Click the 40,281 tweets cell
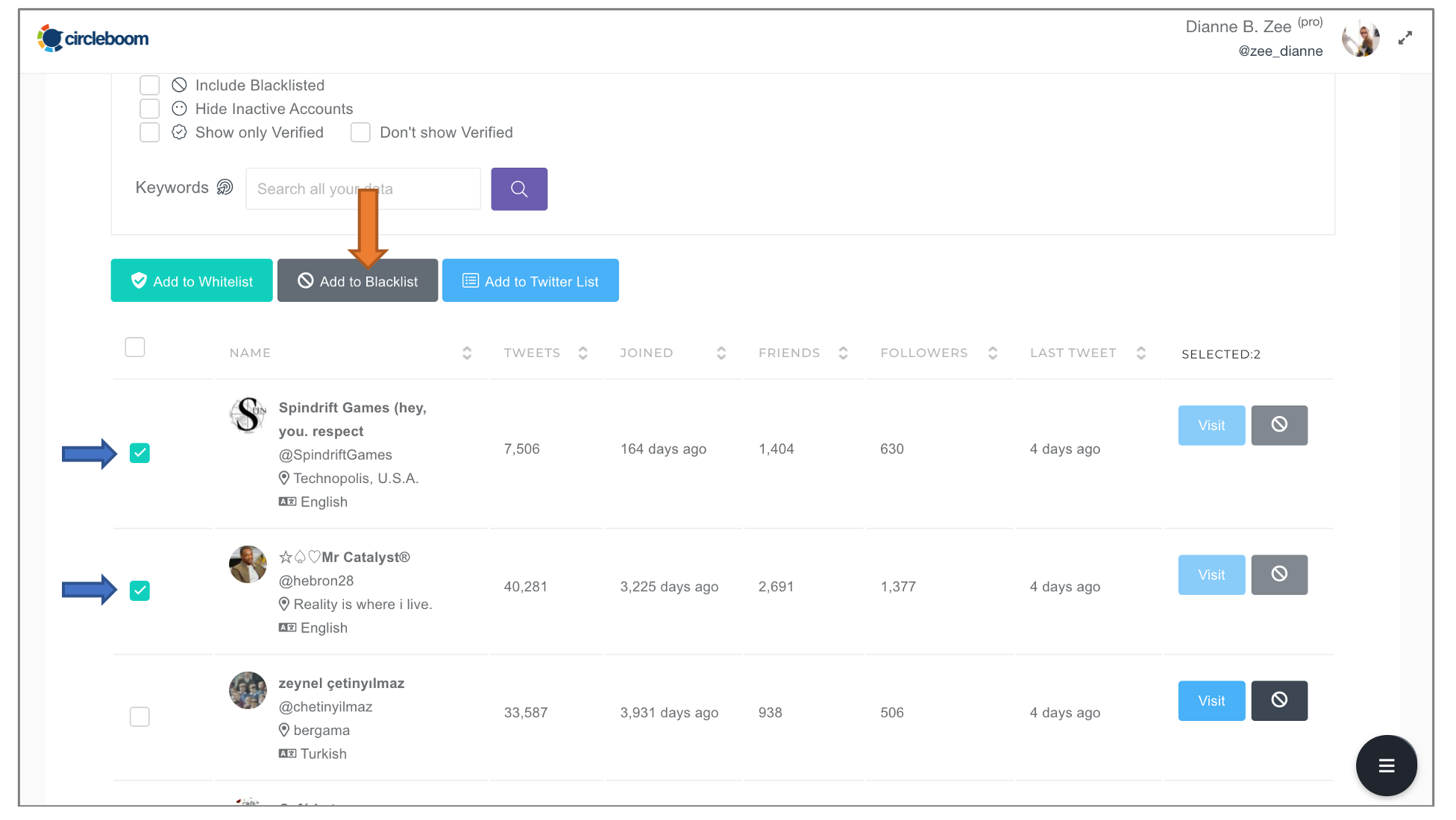The height and width of the screenshot is (820, 1456). coord(525,587)
